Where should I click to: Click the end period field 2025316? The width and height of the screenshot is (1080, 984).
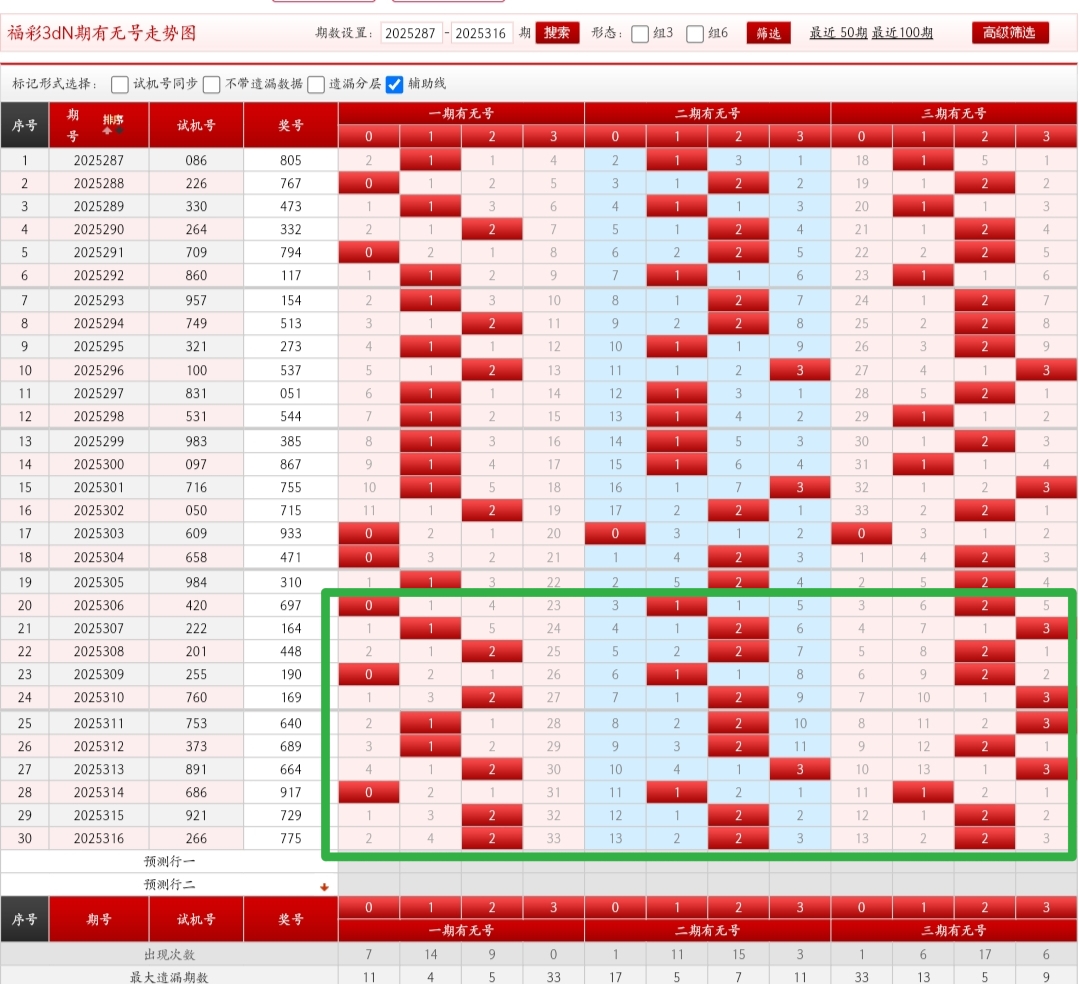[x=481, y=33]
